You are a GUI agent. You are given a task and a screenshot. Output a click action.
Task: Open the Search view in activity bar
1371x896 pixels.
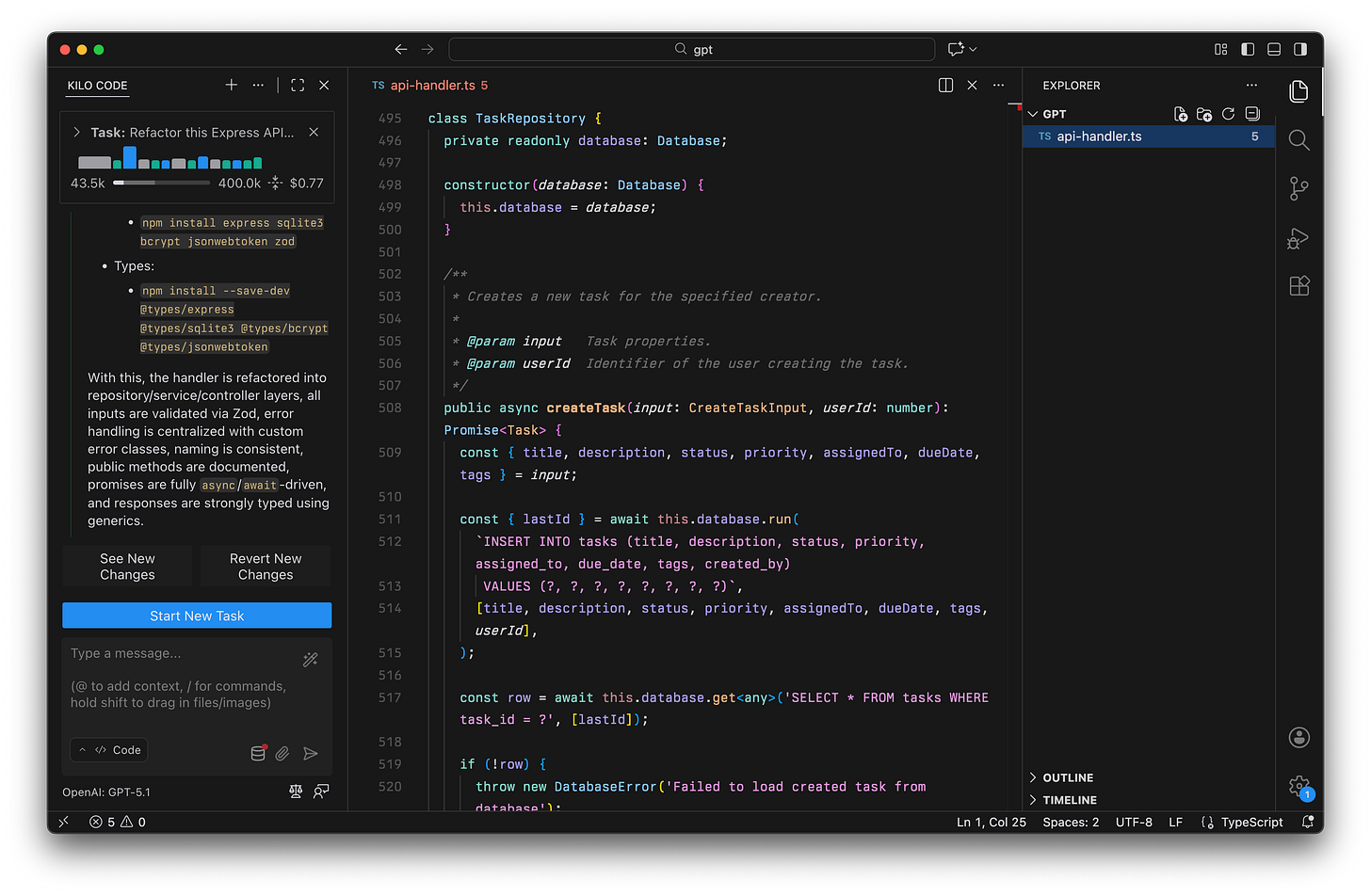tap(1298, 140)
